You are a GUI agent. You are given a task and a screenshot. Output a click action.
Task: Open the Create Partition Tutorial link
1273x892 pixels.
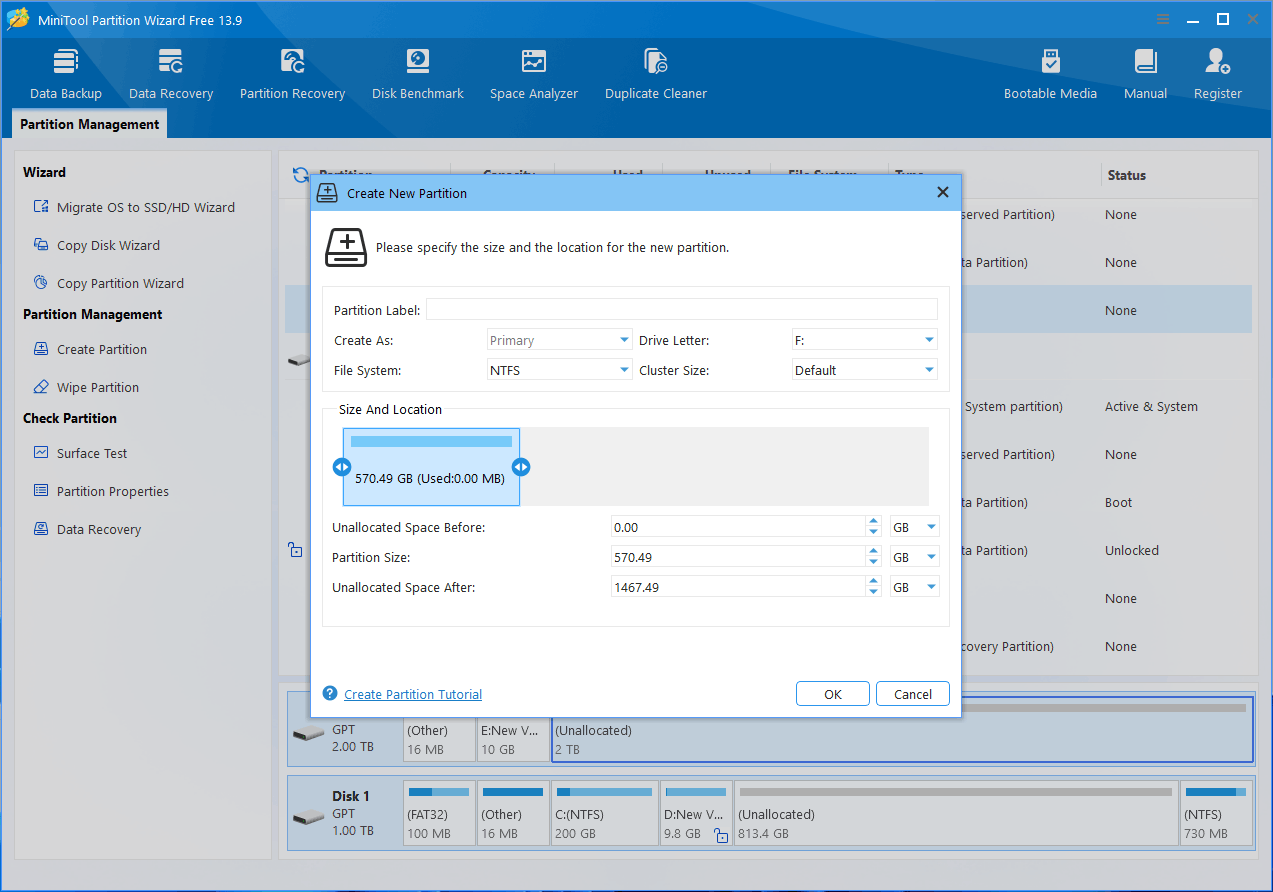click(x=413, y=694)
